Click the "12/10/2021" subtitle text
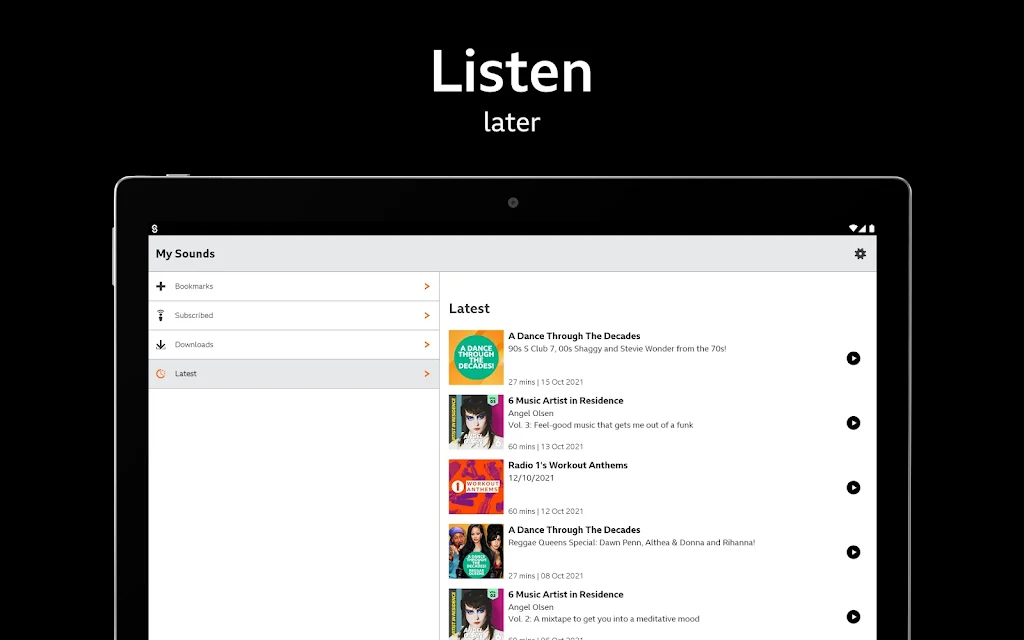 pos(531,478)
